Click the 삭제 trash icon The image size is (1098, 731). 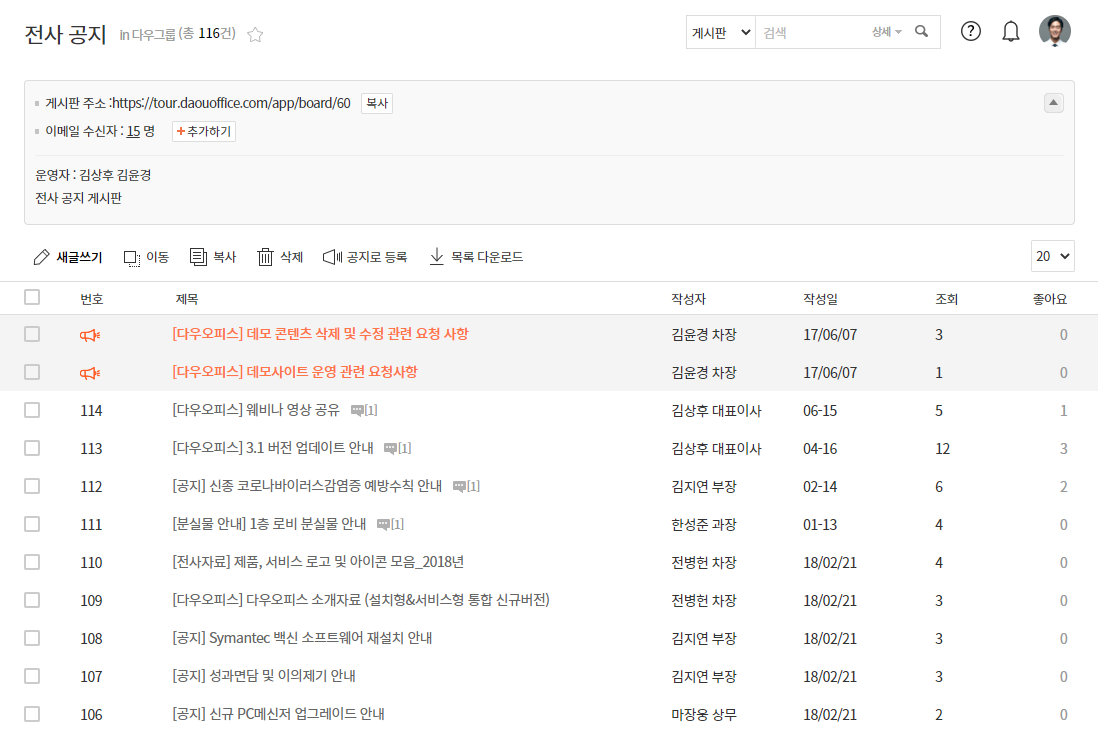pyautogui.click(x=265, y=257)
